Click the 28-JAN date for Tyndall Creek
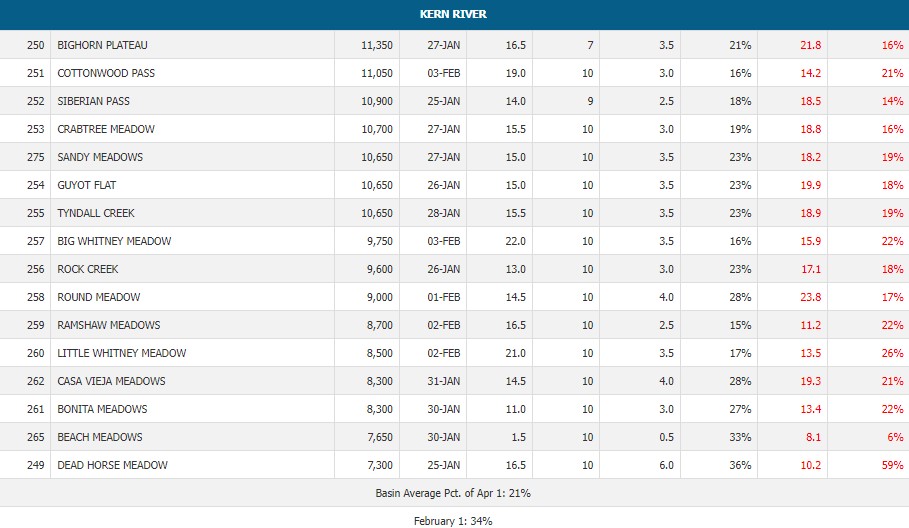 click(443, 213)
